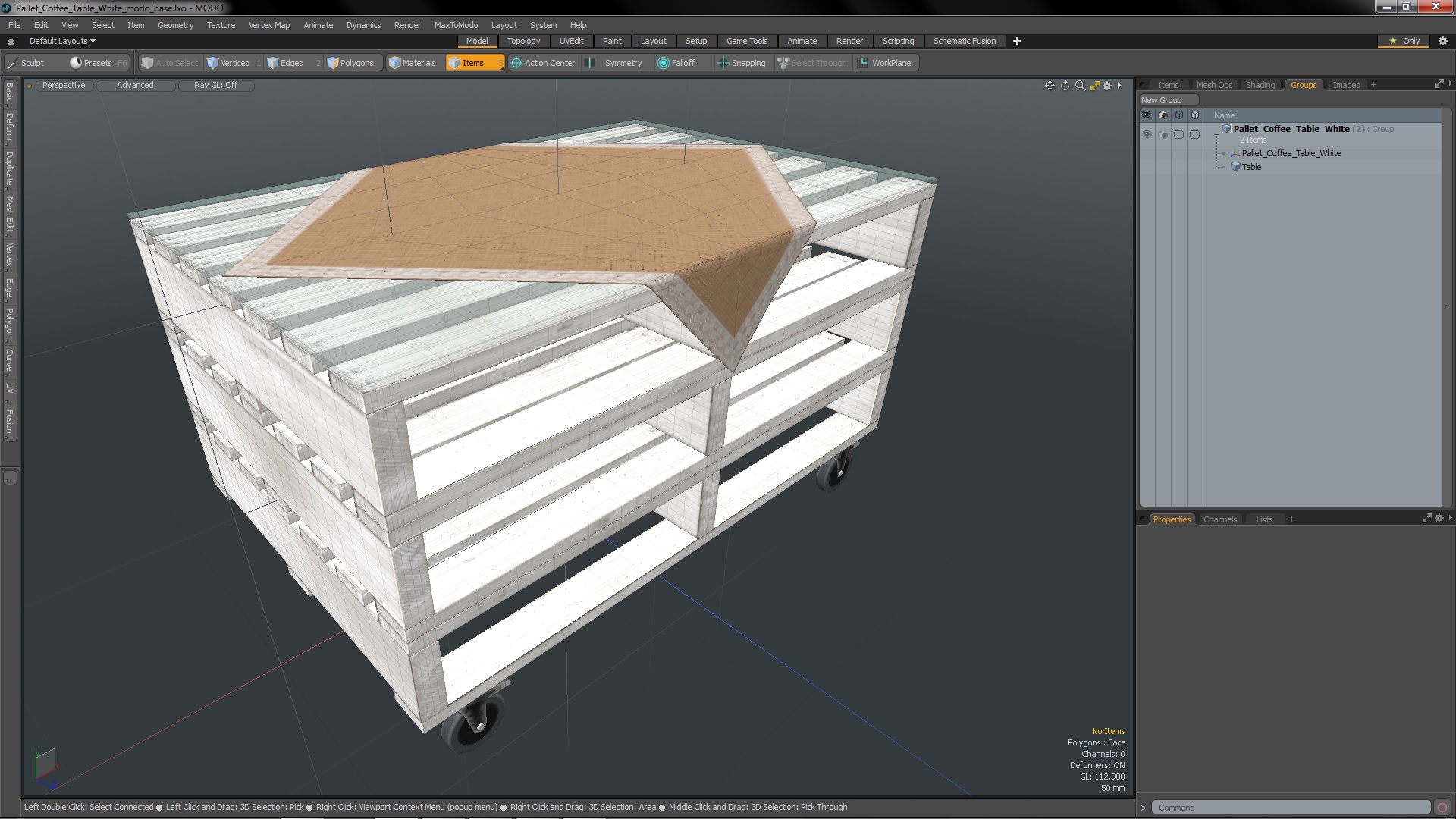Click the Command input field

point(1289,808)
